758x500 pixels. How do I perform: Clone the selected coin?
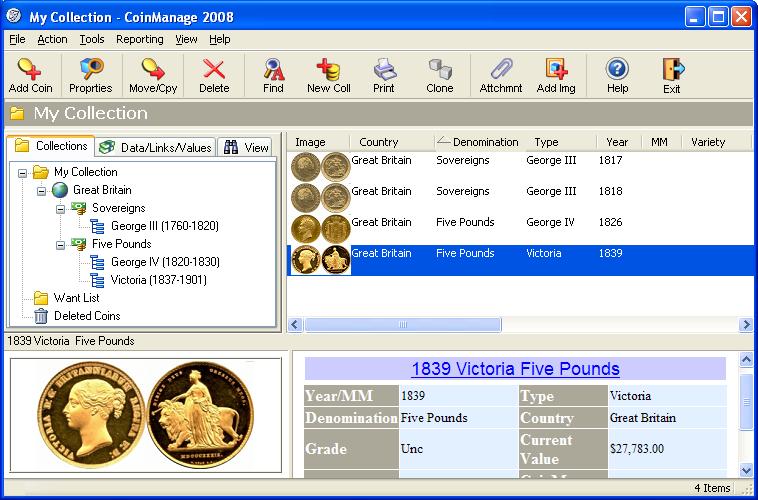[440, 69]
